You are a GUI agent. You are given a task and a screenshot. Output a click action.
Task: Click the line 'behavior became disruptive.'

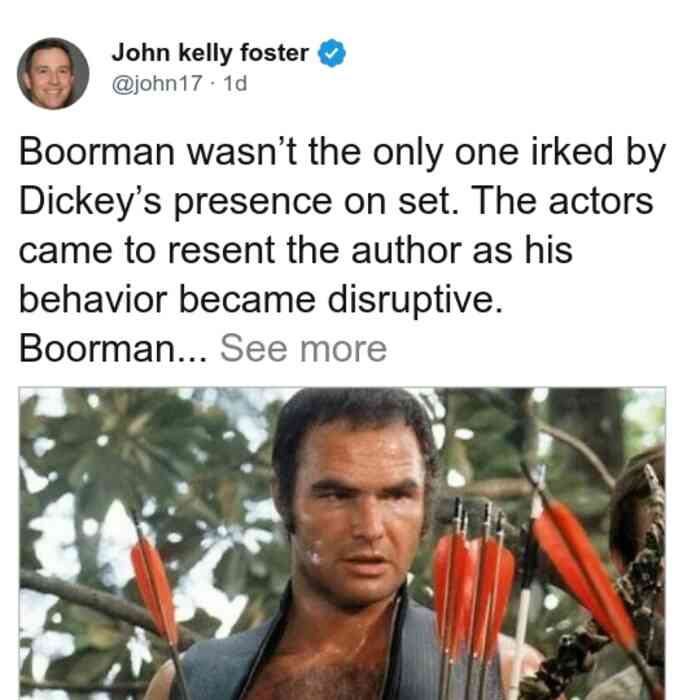tap(261, 300)
